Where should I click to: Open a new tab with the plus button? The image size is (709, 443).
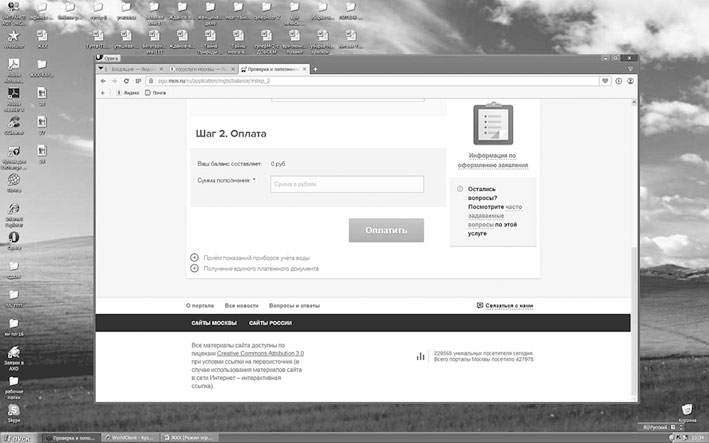(316, 69)
